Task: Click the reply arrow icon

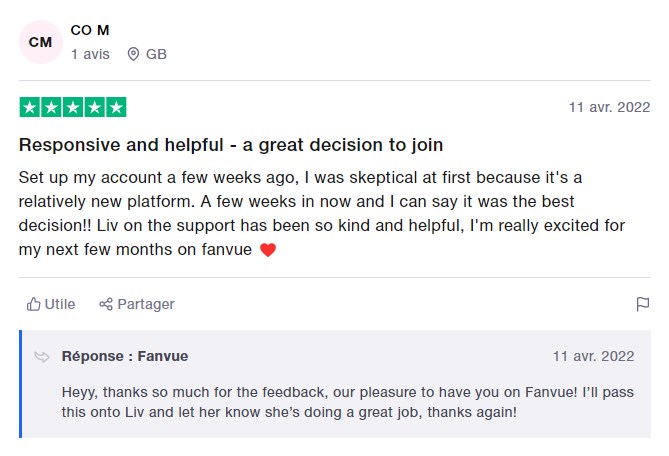Action: [42, 357]
